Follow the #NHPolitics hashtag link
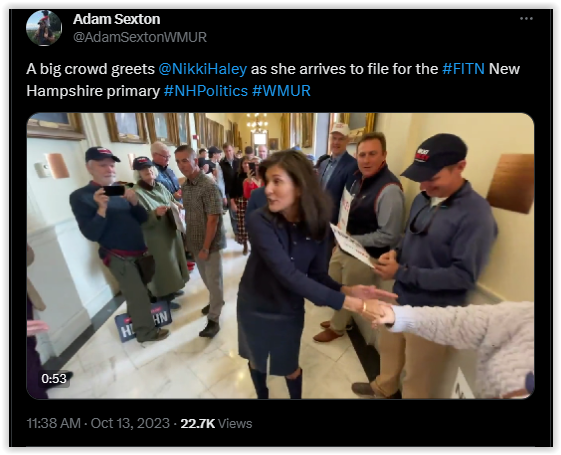This screenshot has height=455, width=561. pyautogui.click(x=206, y=91)
